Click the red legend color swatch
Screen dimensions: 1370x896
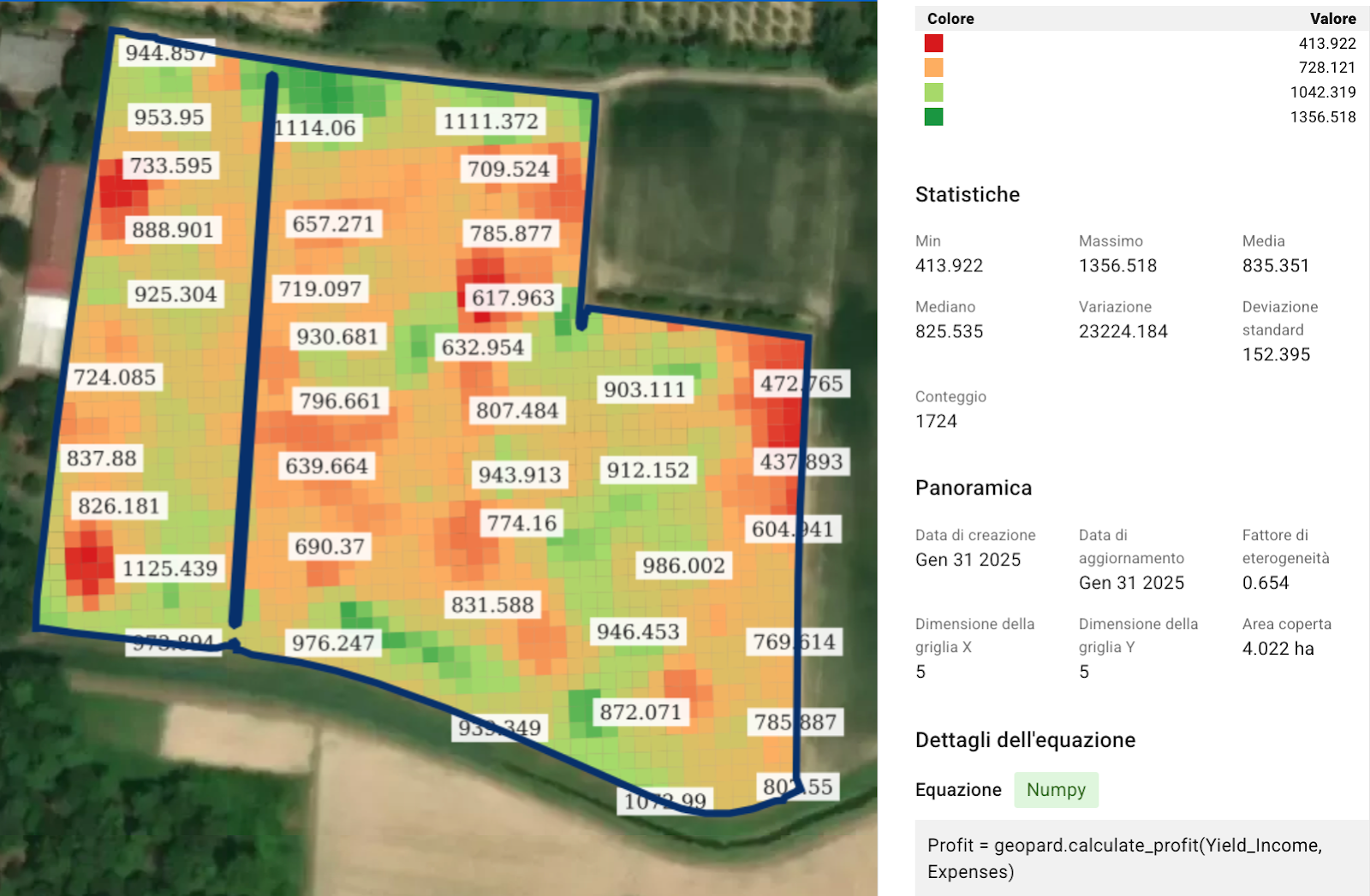tap(933, 44)
